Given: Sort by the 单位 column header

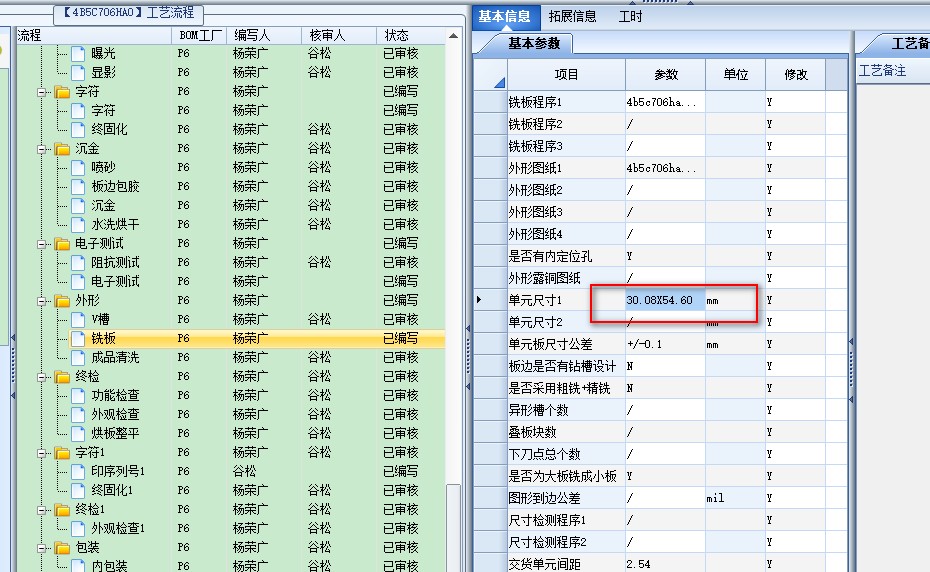Looking at the screenshot, I should point(735,75).
